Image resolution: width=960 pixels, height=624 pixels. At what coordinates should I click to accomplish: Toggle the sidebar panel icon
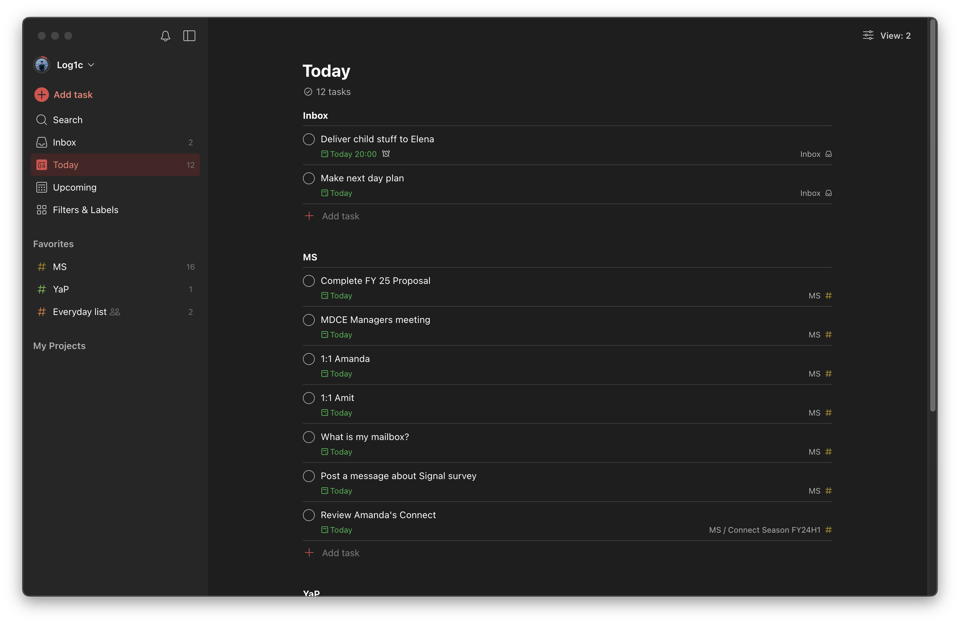189,36
